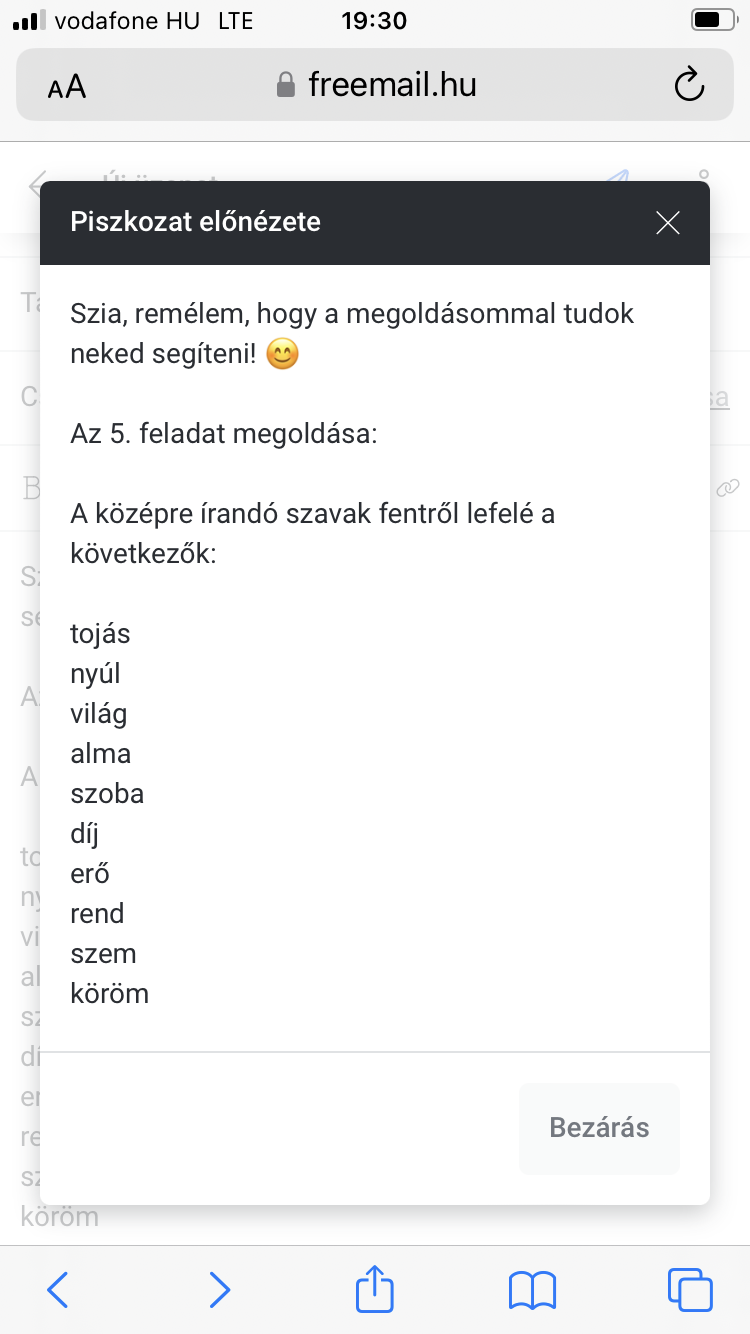Show the open tabs switcher
Viewport: 750px width, 1334px height.
[x=689, y=1289]
